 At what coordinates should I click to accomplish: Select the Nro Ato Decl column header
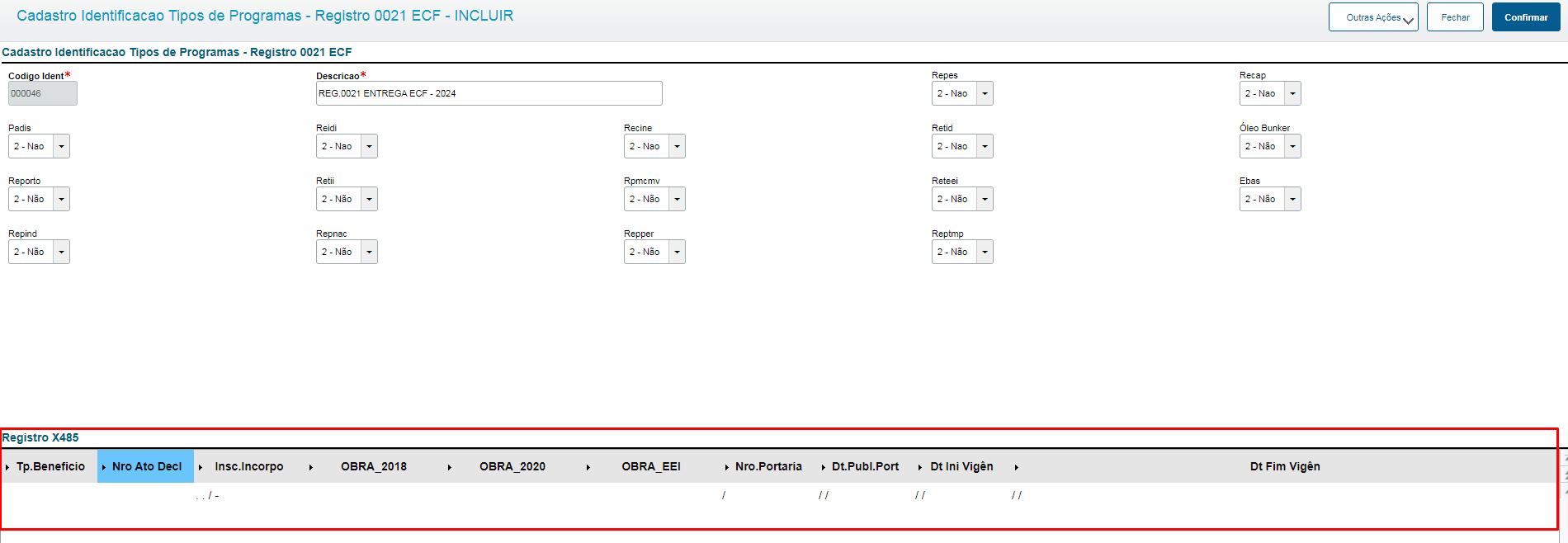pos(147,466)
